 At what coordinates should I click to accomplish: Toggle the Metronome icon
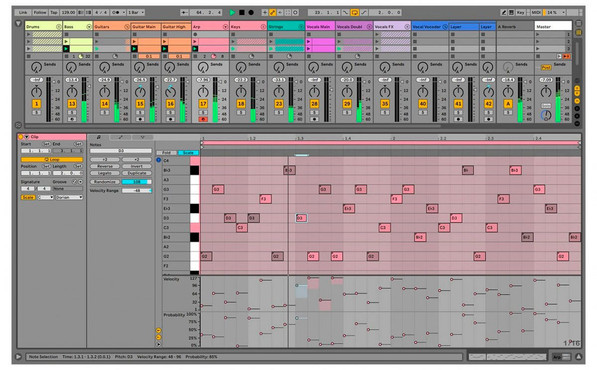coord(116,13)
